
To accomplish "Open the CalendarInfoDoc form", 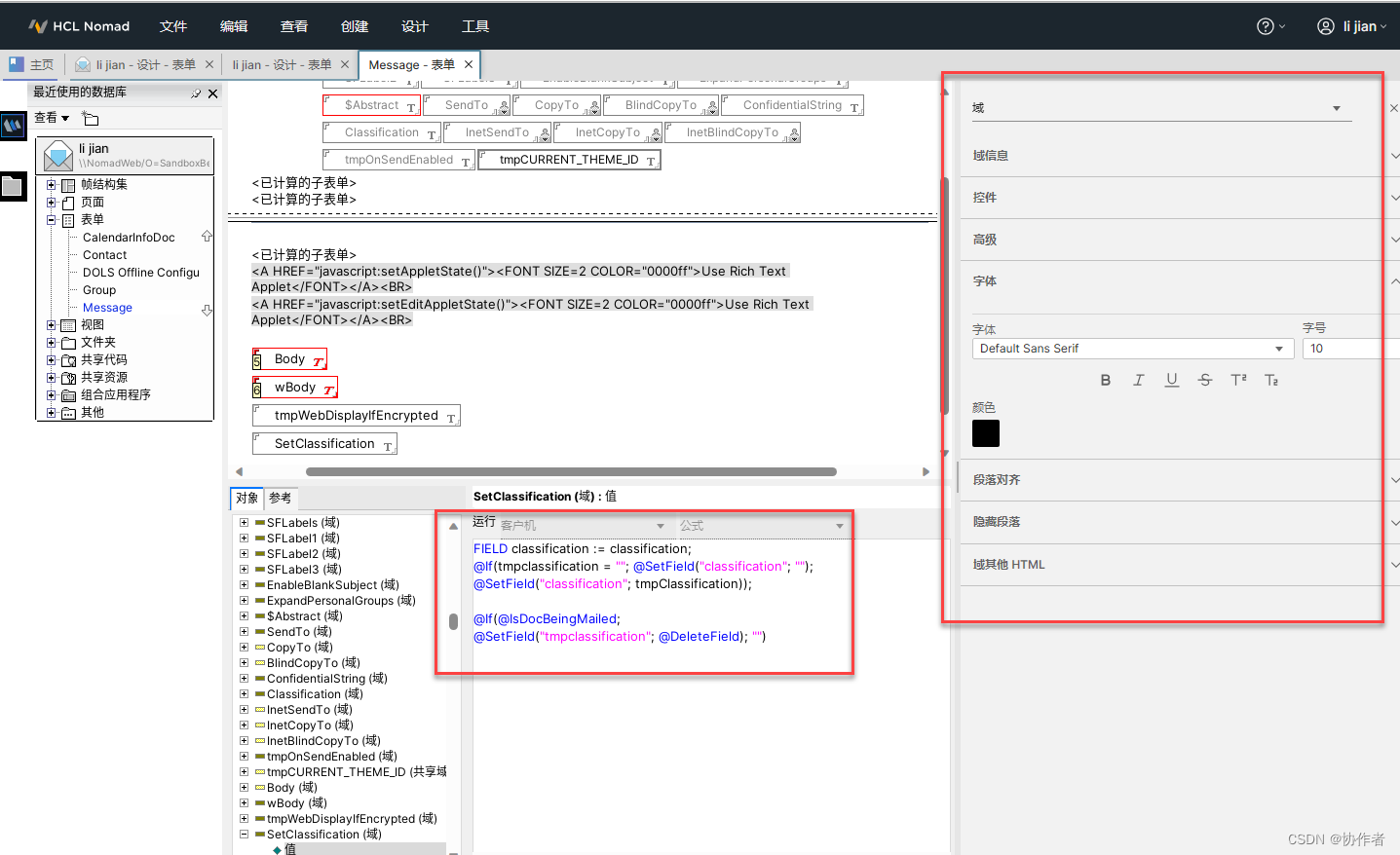I will (129, 238).
